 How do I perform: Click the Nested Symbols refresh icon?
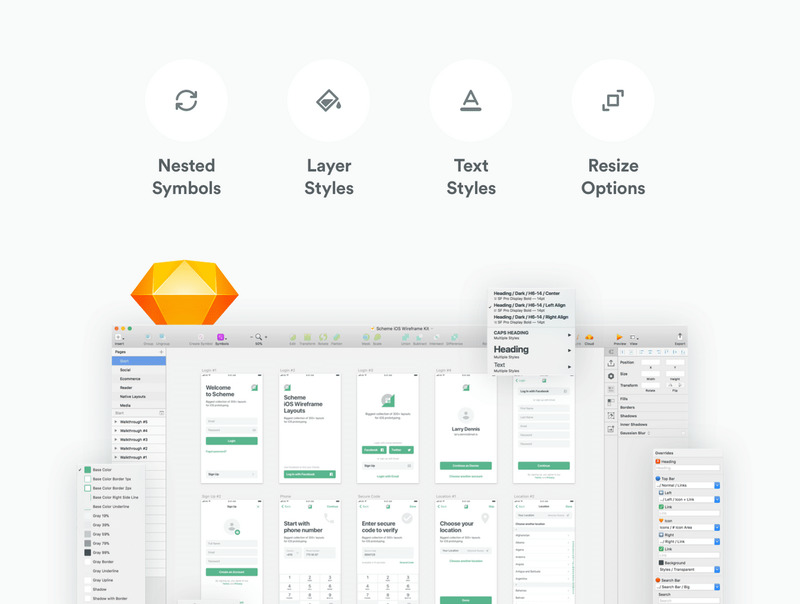click(186, 100)
